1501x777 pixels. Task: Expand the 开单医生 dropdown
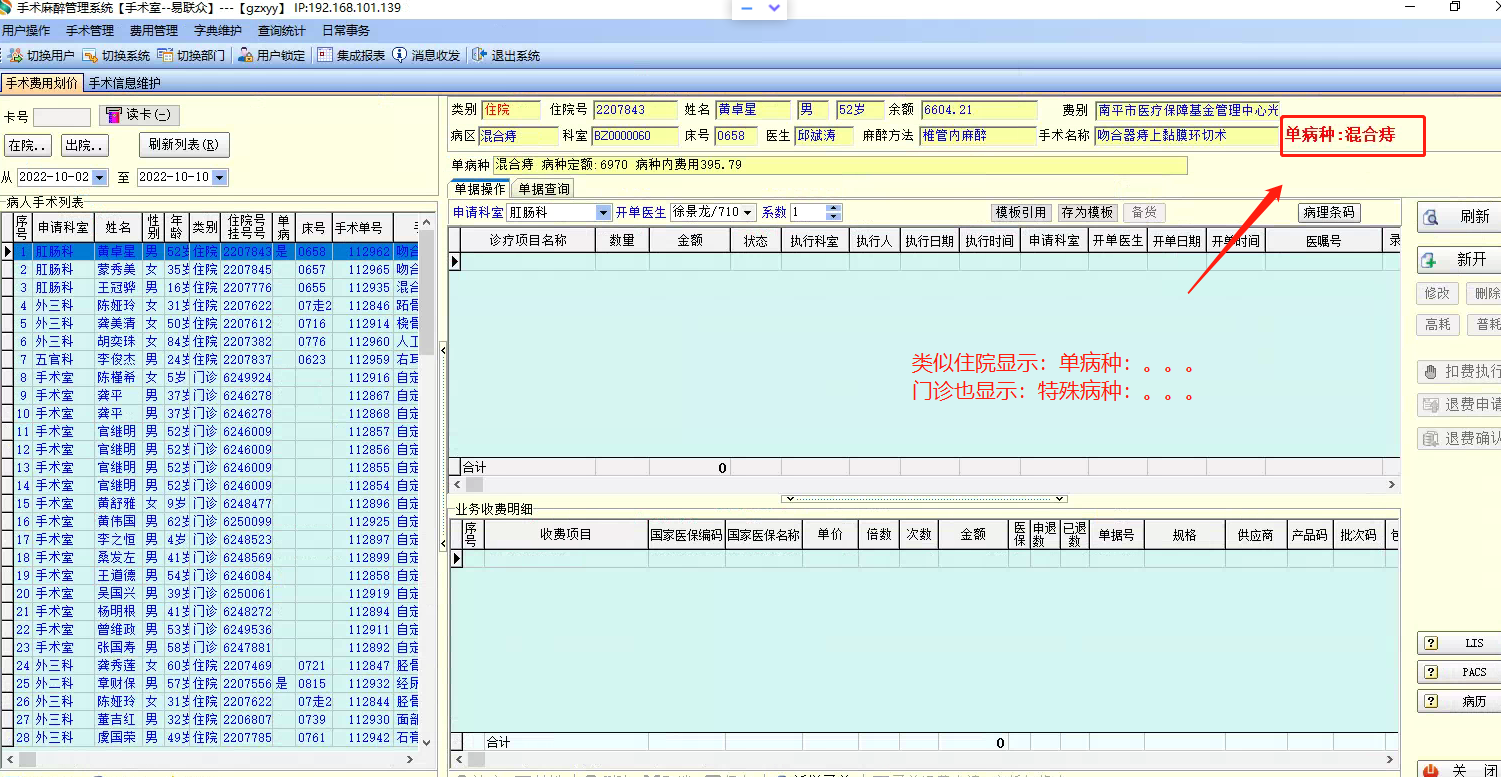[x=748, y=212]
